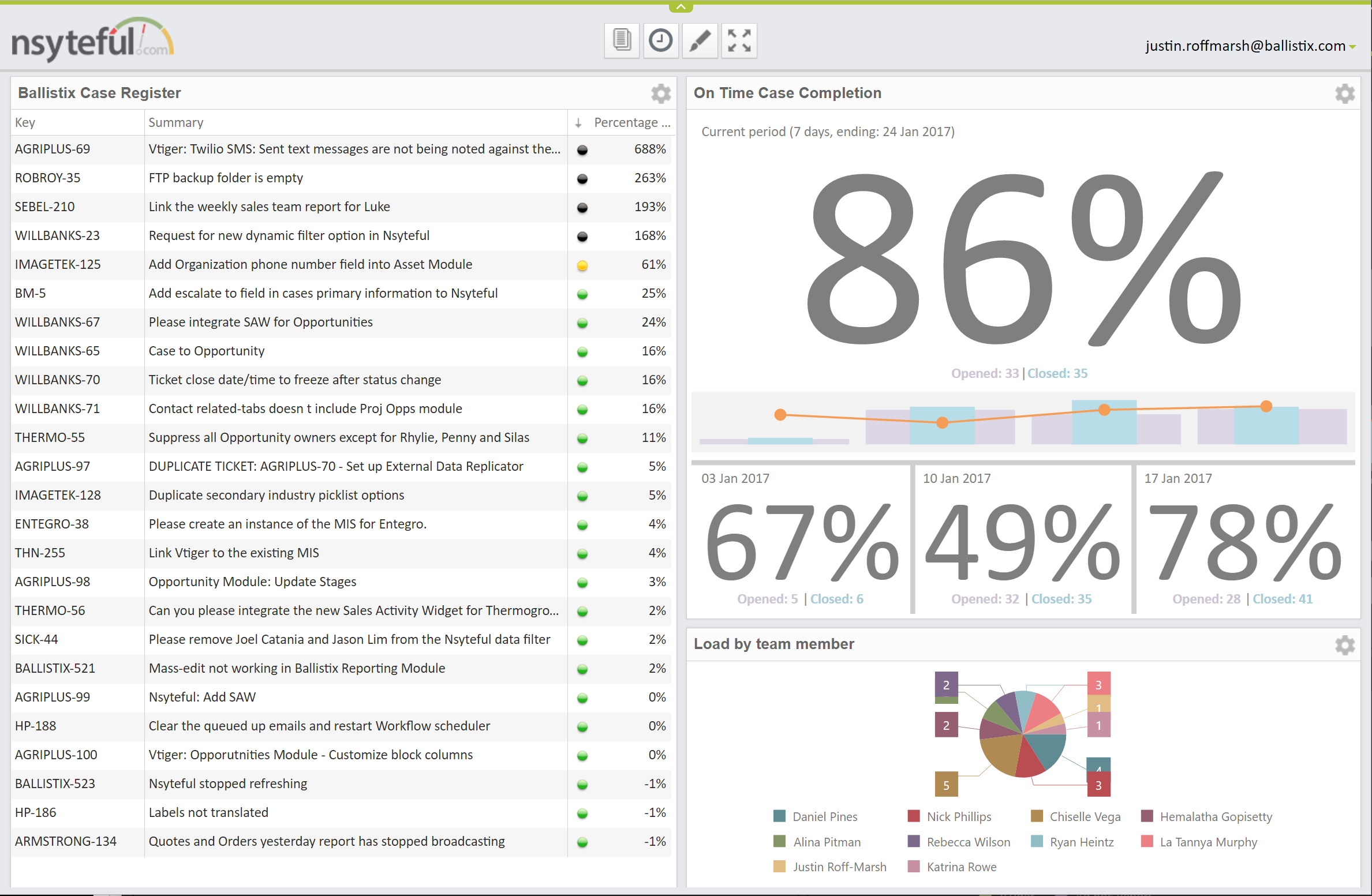
Task: Open Load by team member settings gear
Action: click(1345, 644)
